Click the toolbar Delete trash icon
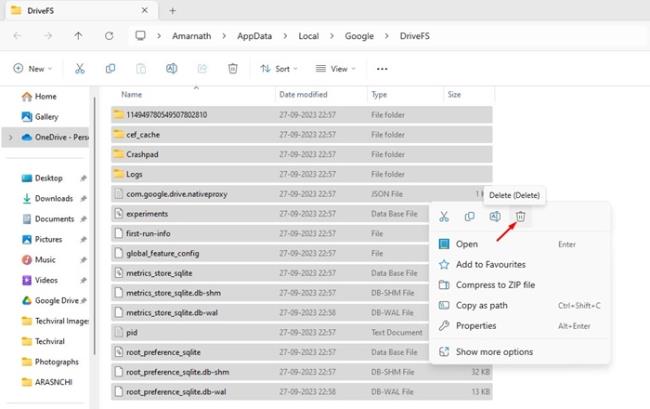 (x=233, y=68)
